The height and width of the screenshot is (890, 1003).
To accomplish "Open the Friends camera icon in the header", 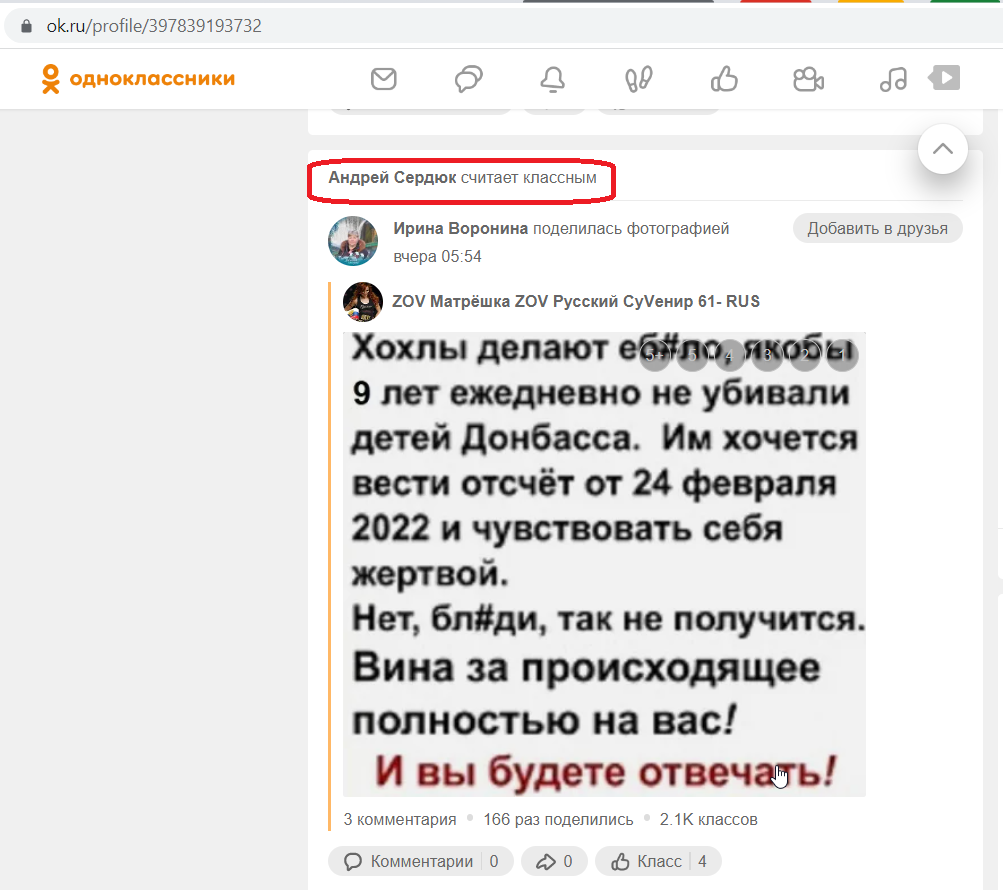I will pyautogui.click(x=809, y=79).
